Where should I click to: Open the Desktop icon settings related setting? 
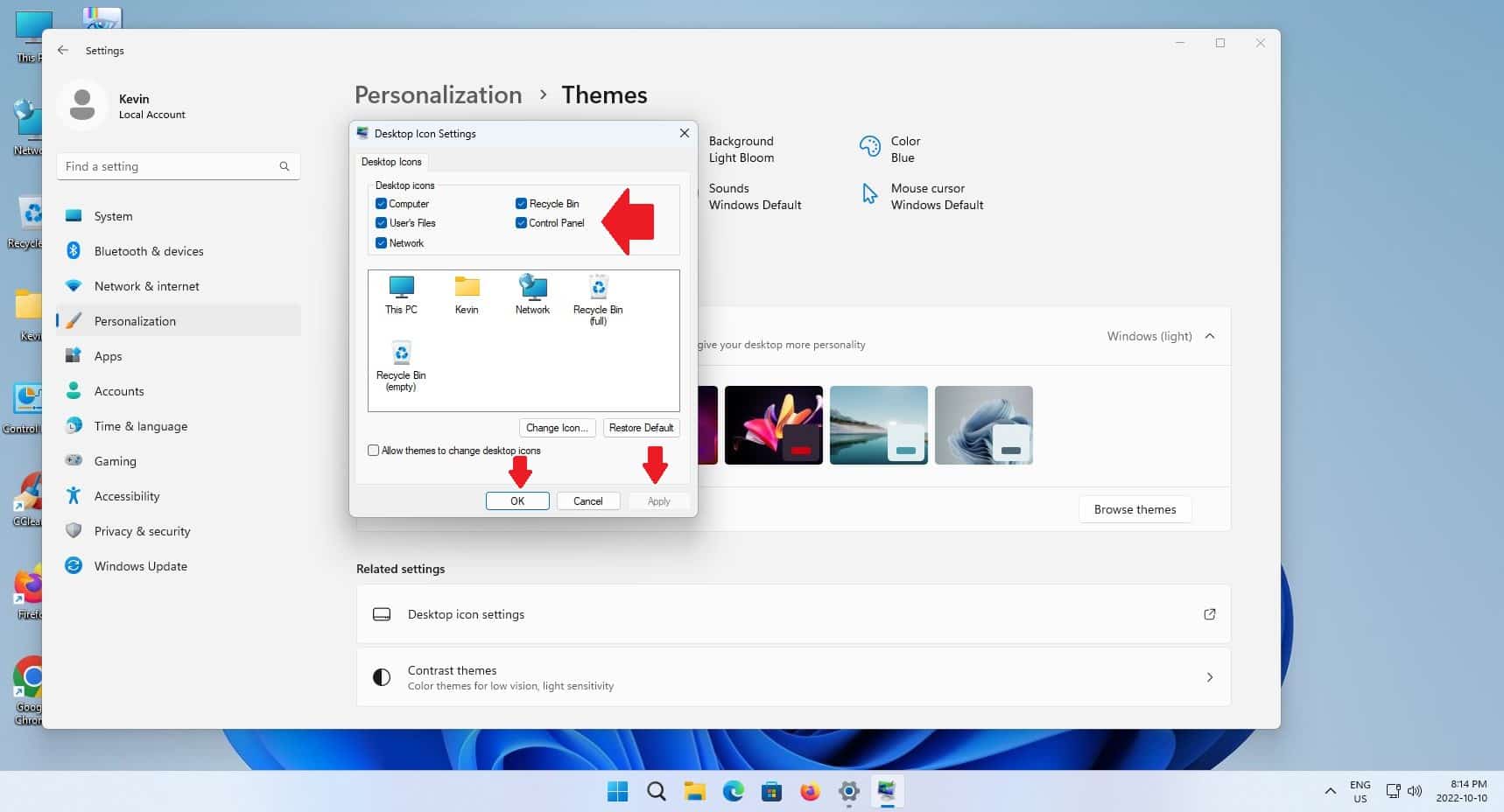pos(793,613)
